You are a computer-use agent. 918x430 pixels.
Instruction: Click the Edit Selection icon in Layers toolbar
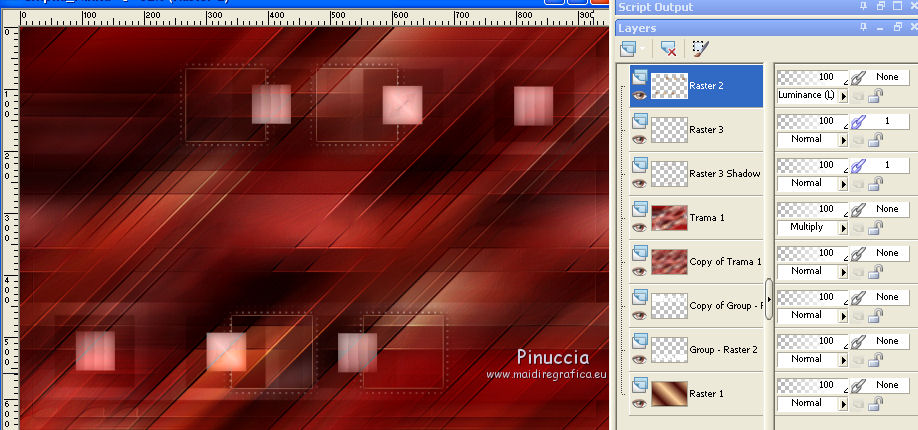tap(700, 48)
